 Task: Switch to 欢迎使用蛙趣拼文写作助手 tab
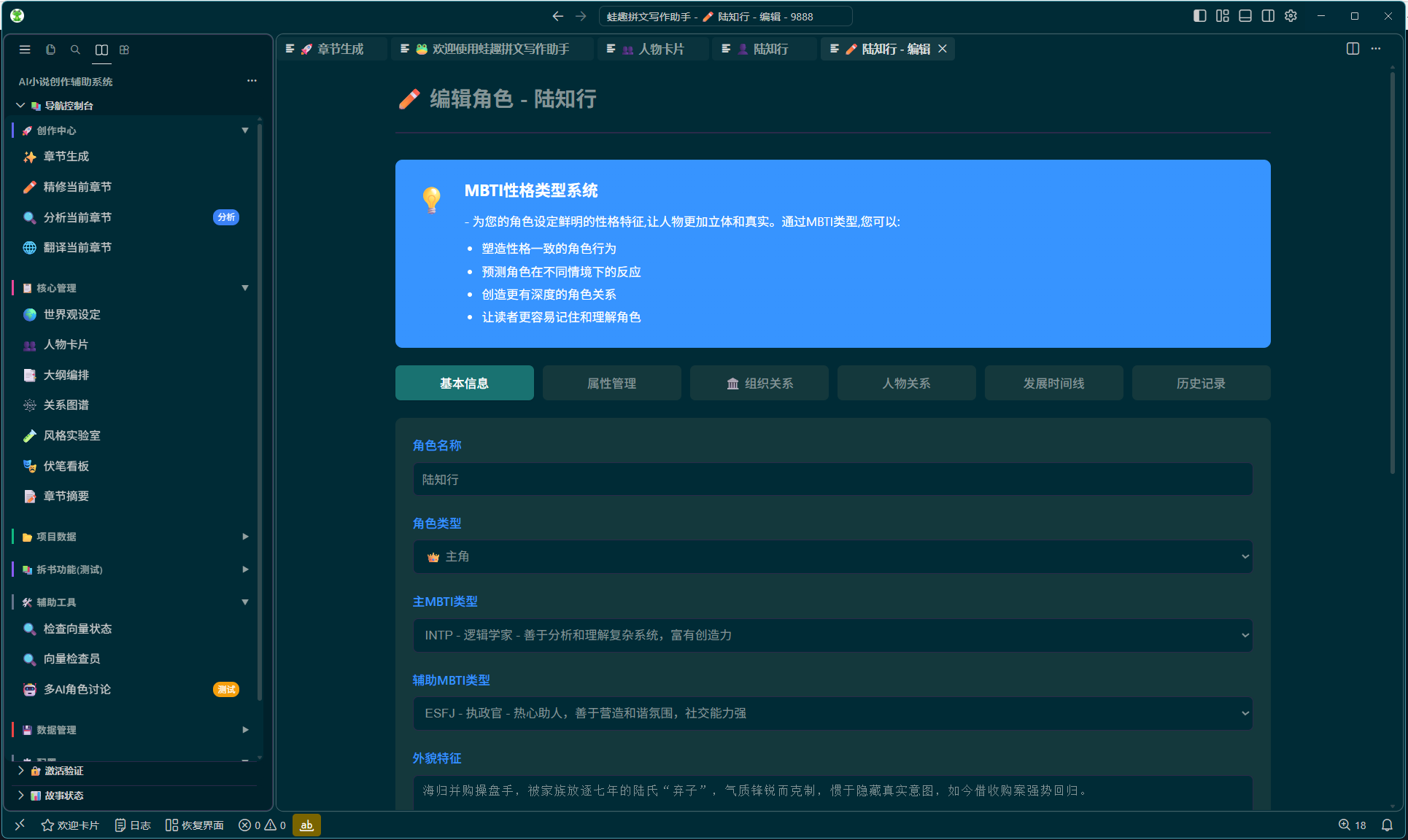click(492, 49)
